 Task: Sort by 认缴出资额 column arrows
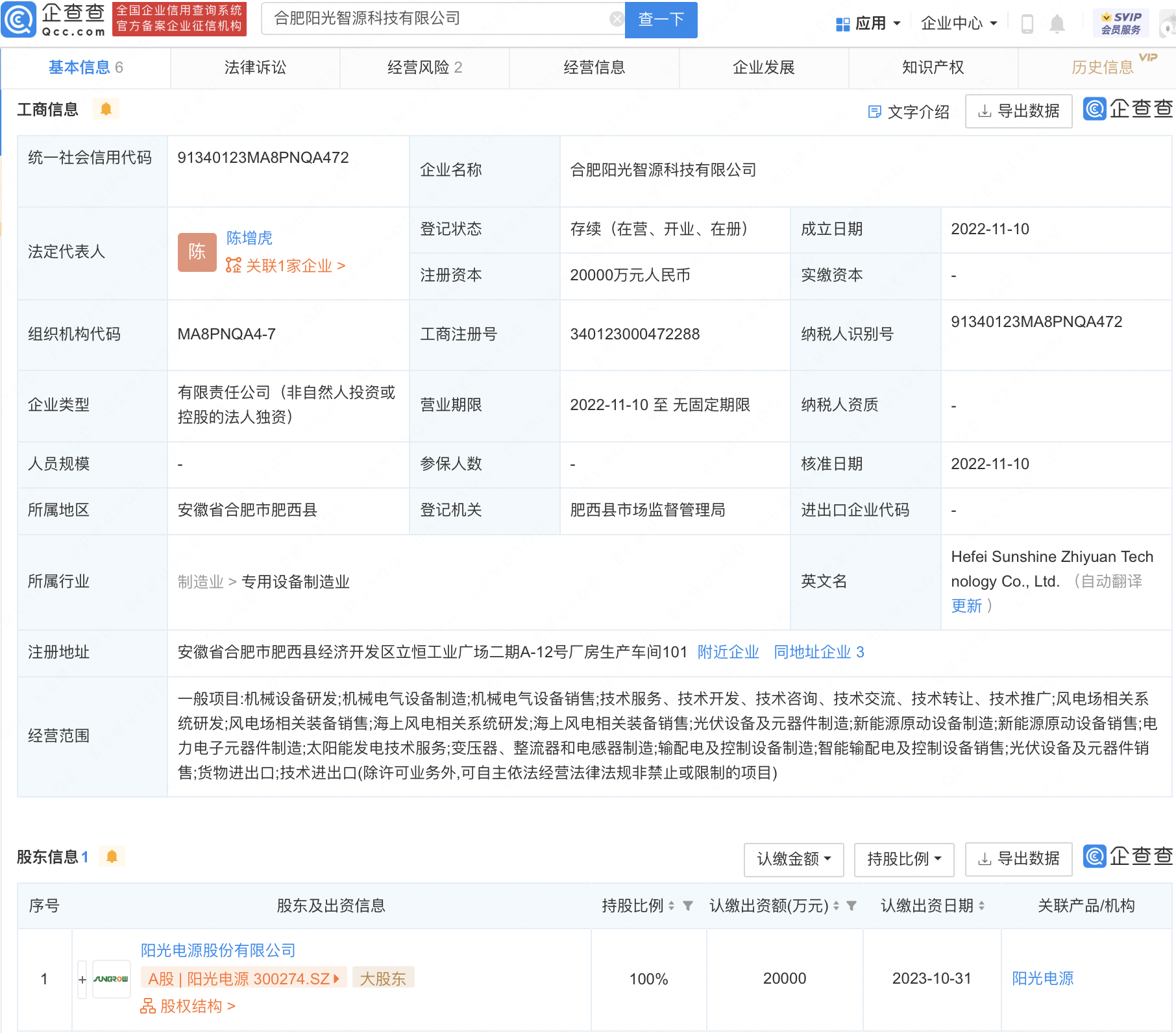[x=836, y=905]
